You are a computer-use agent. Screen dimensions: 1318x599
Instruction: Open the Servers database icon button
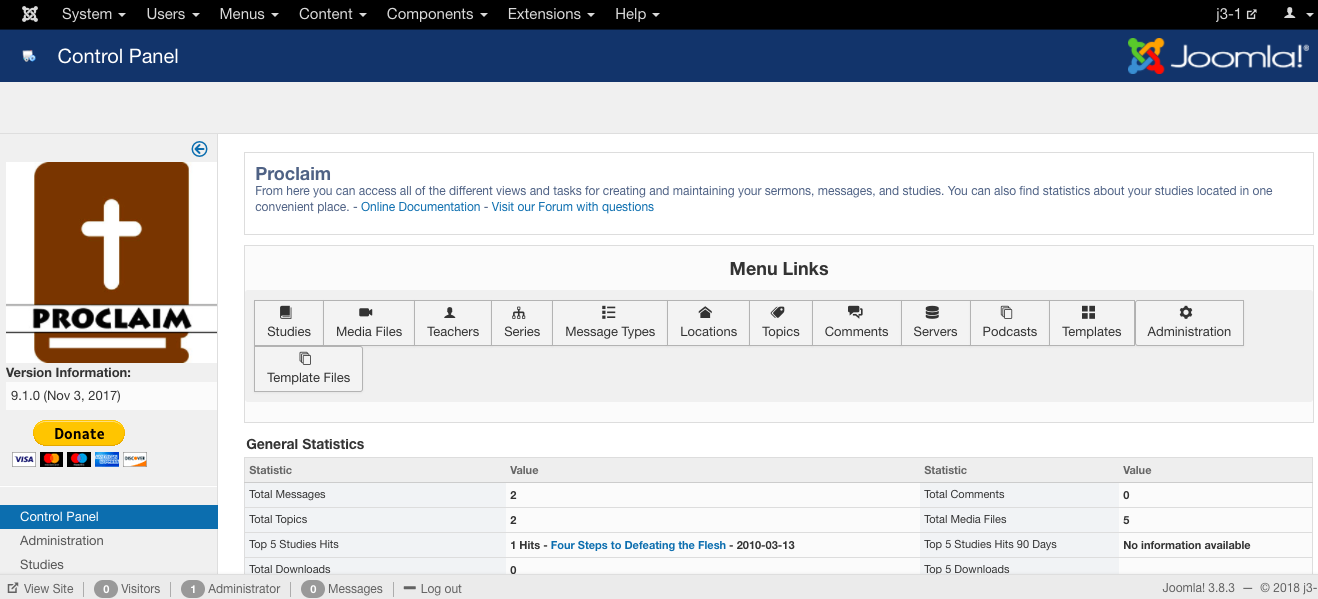pos(936,323)
